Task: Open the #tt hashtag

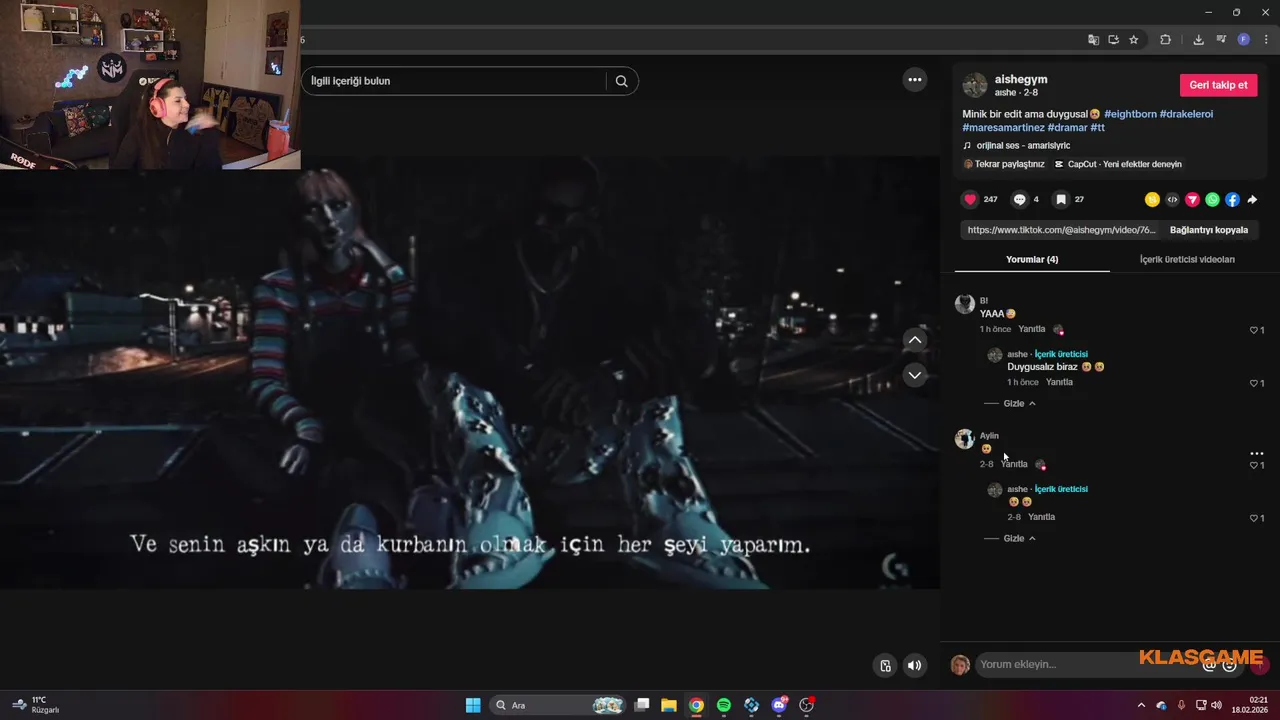Action: coord(1097,127)
